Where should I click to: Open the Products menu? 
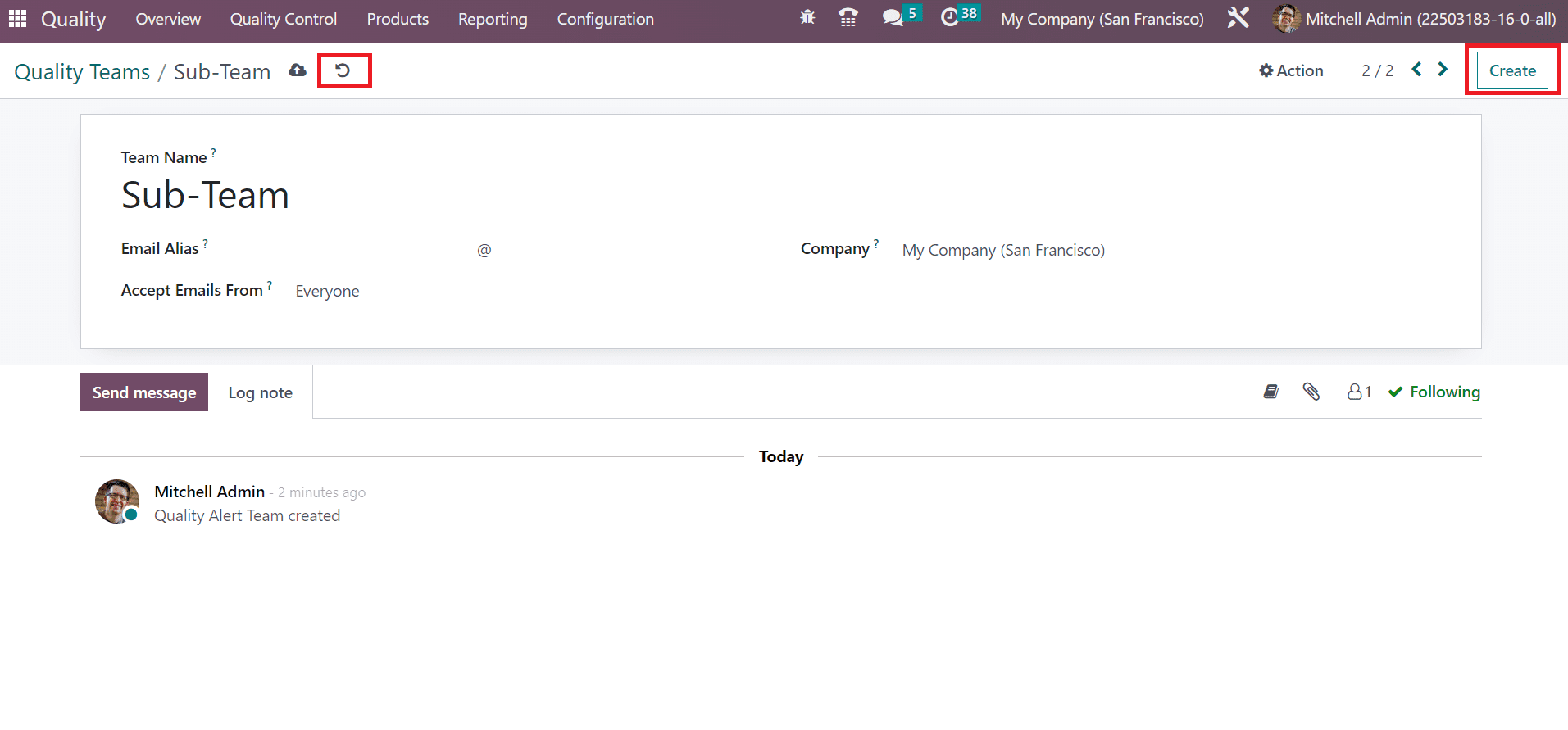tap(398, 19)
